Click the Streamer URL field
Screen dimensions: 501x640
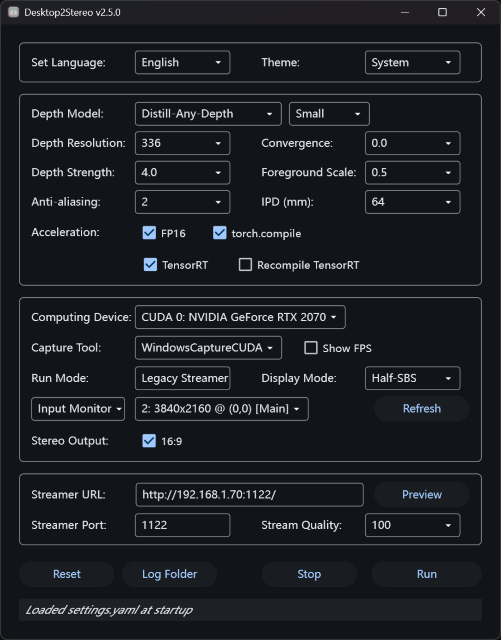(x=249, y=495)
